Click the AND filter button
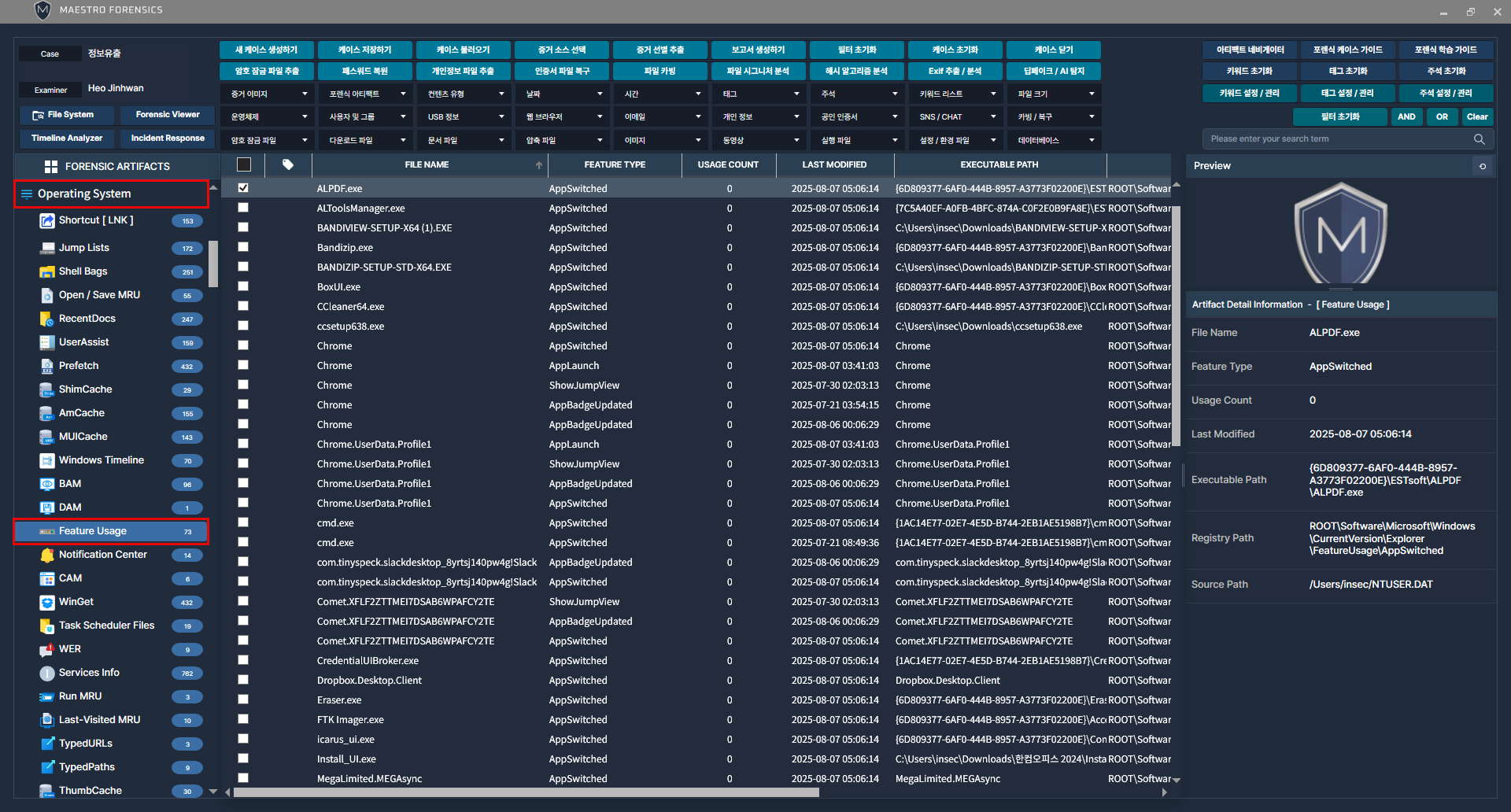 tap(1406, 117)
